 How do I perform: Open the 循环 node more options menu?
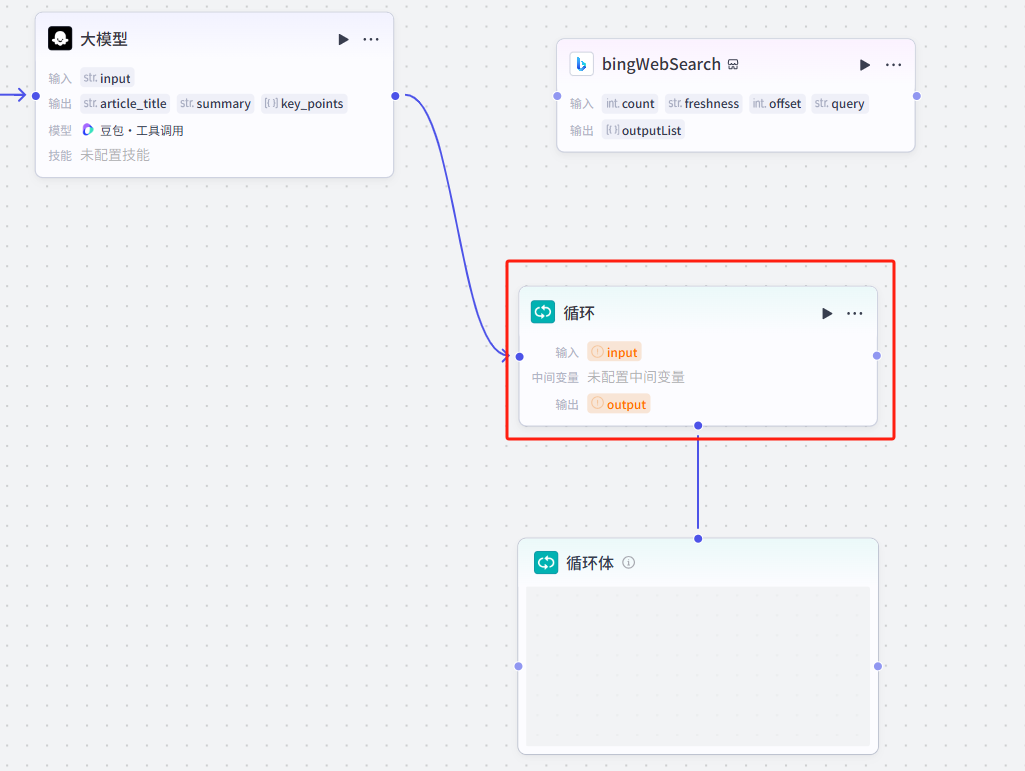tap(855, 313)
